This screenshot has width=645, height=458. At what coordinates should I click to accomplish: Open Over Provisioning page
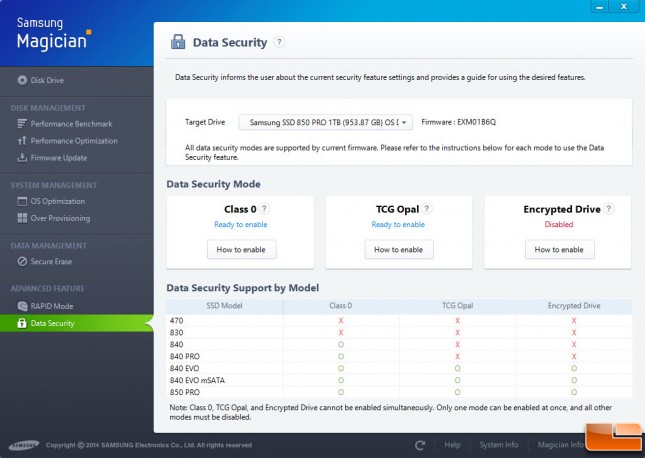(x=60, y=218)
